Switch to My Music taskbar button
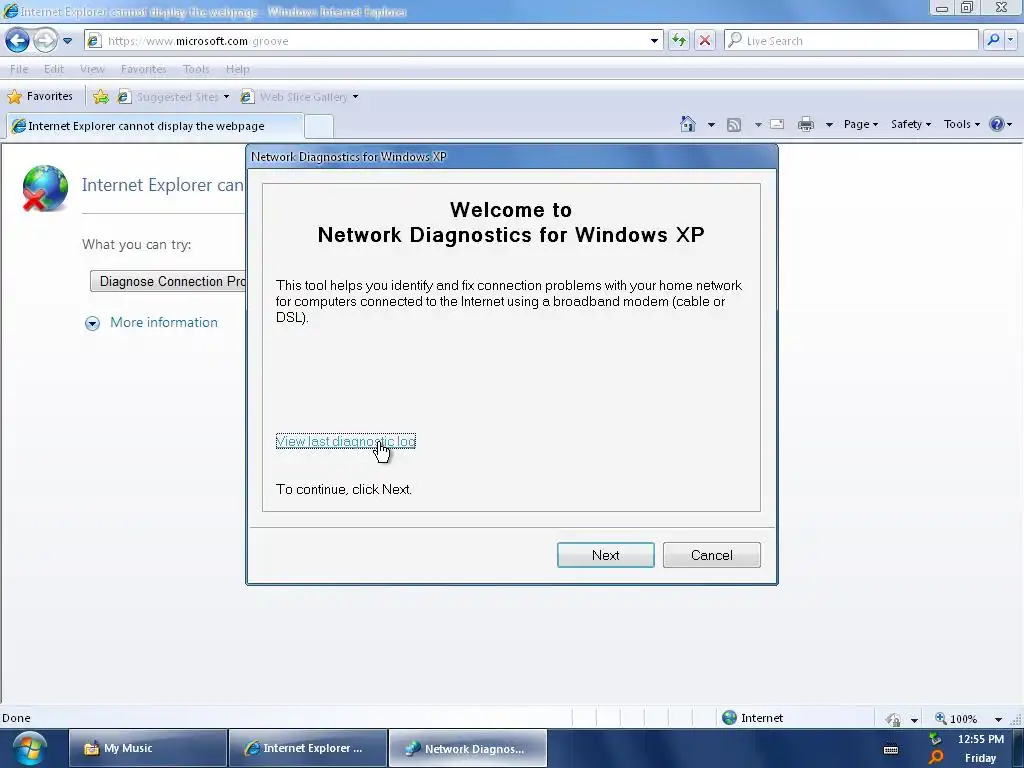Image resolution: width=1024 pixels, height=768 pixels. click(x=148, y=748)
